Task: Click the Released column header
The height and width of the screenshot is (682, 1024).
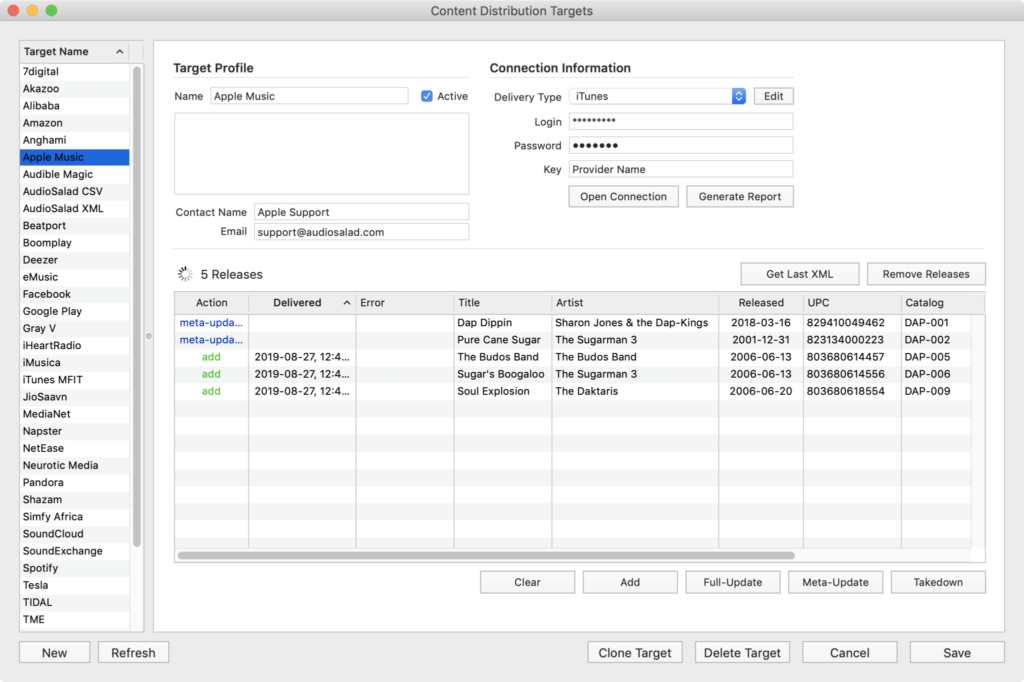Action: (761, 303)
